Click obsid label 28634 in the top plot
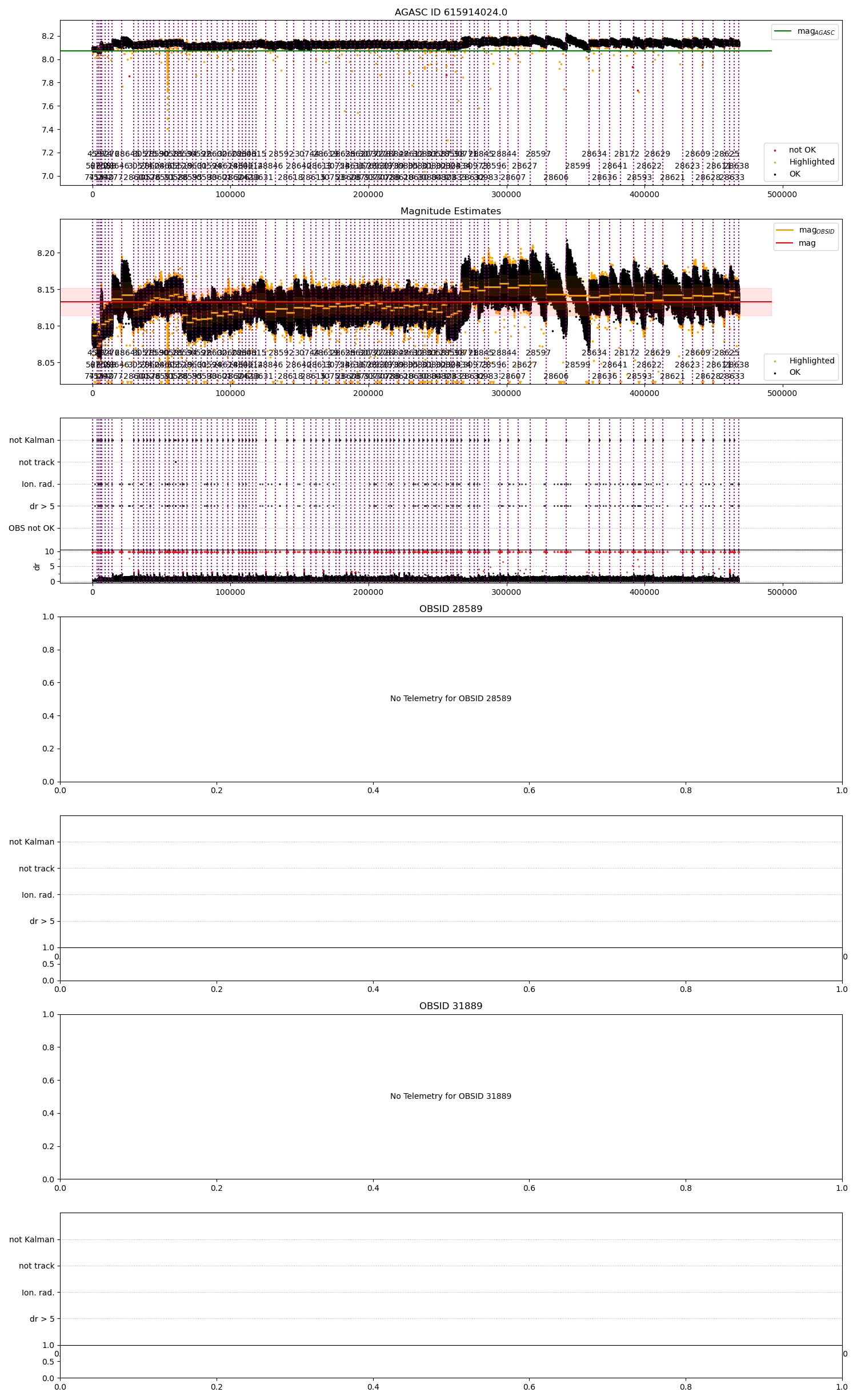Viewport: 857px width, 1400px height. click(x=594, y=154)
